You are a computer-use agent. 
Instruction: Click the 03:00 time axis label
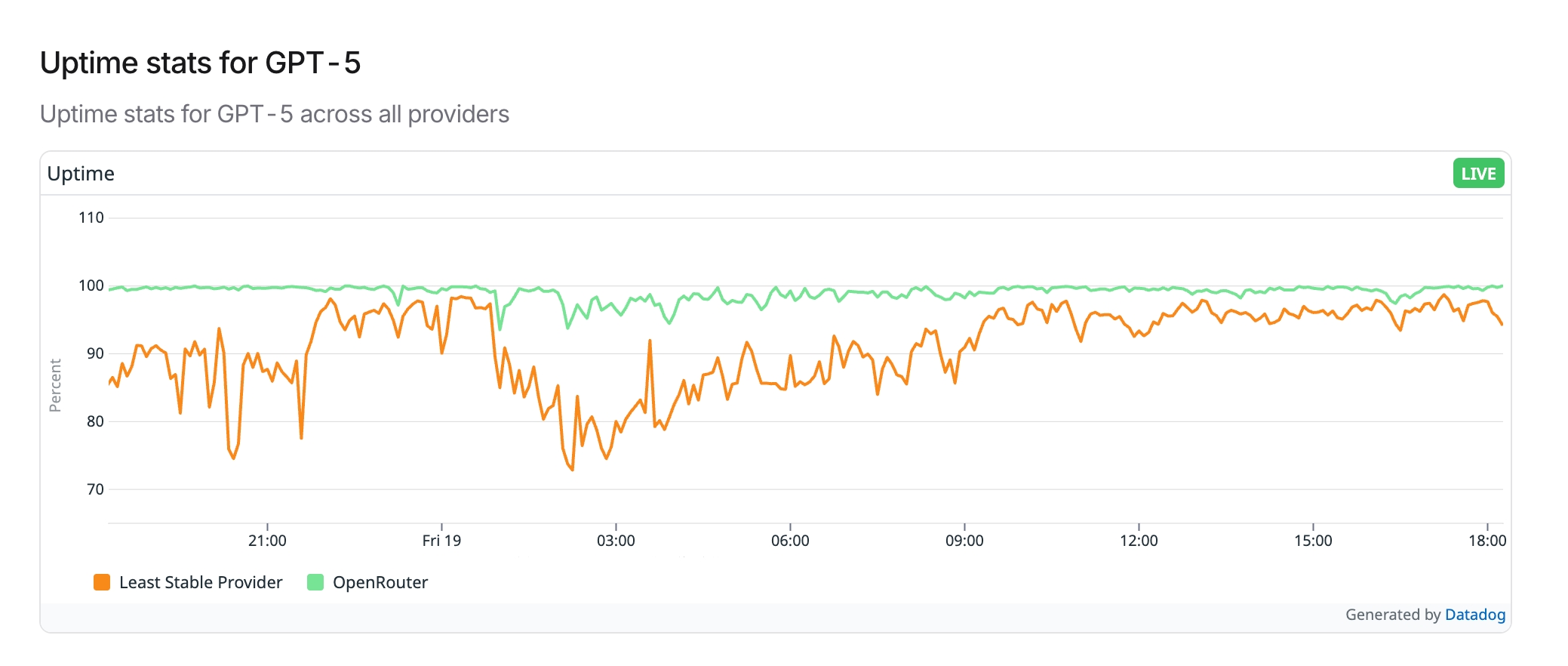pyautogui.click(x=616, y=541)
